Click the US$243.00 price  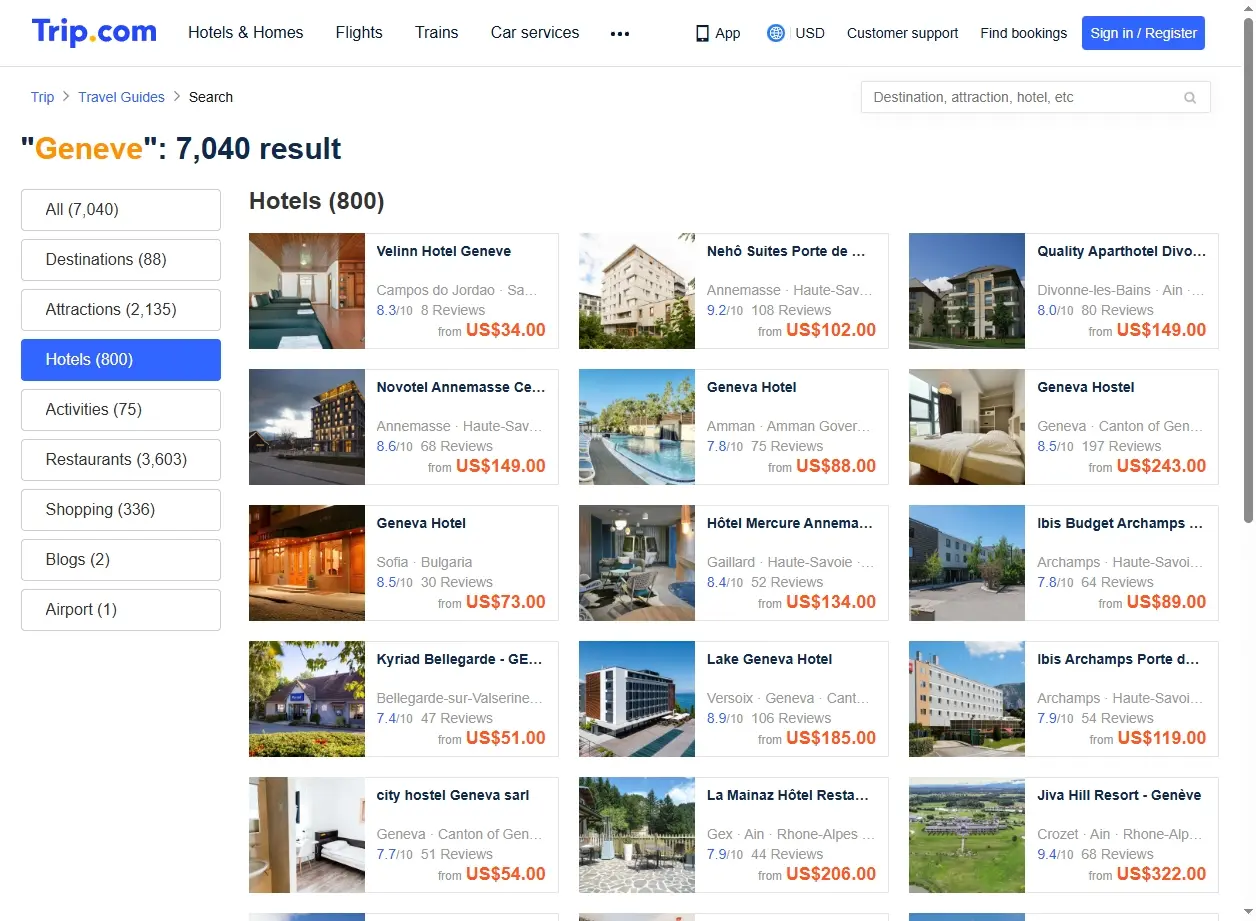tap(1161, 466)
